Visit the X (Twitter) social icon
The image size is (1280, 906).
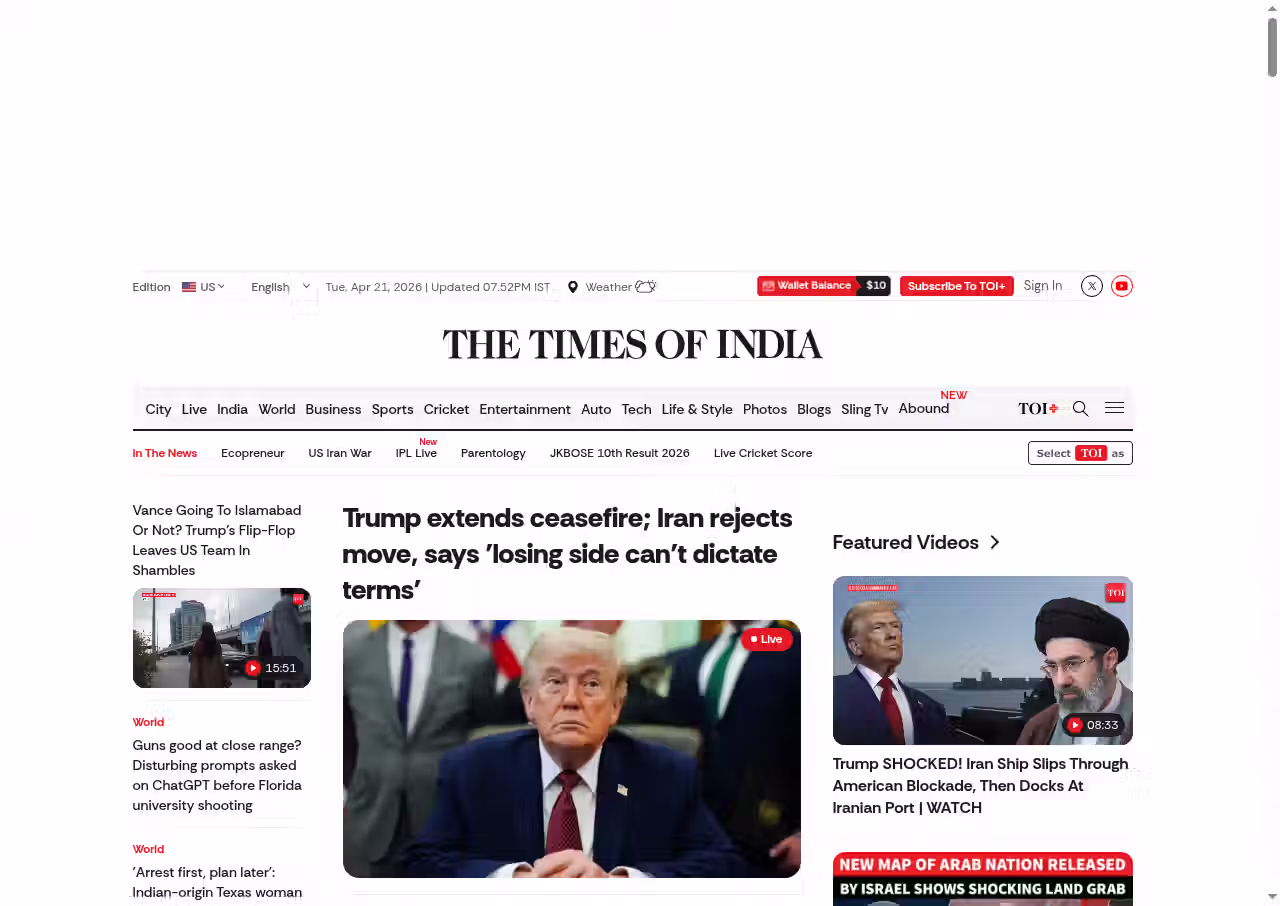tap(1092, 286)
